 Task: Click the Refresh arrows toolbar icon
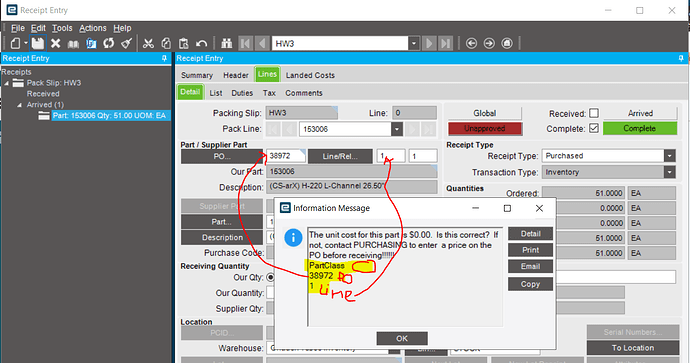pyautogui.click(x=109, y=43)
